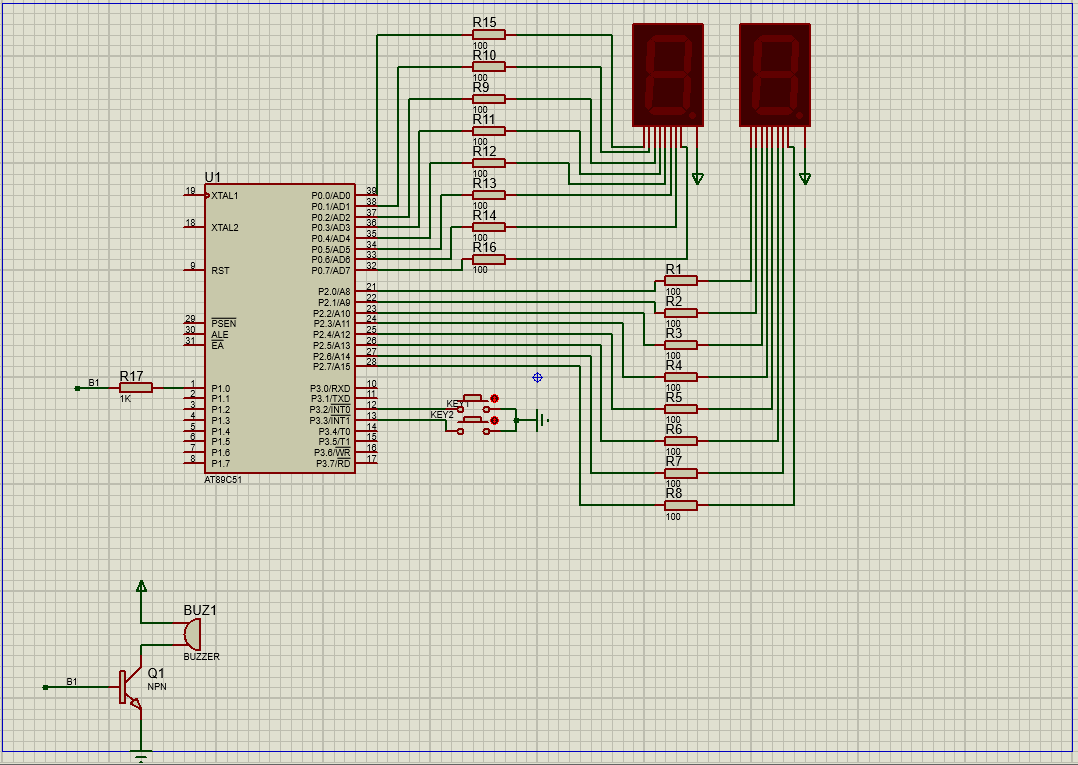Click the RST pin label
Screen dimensions: 1078x765
220,271
